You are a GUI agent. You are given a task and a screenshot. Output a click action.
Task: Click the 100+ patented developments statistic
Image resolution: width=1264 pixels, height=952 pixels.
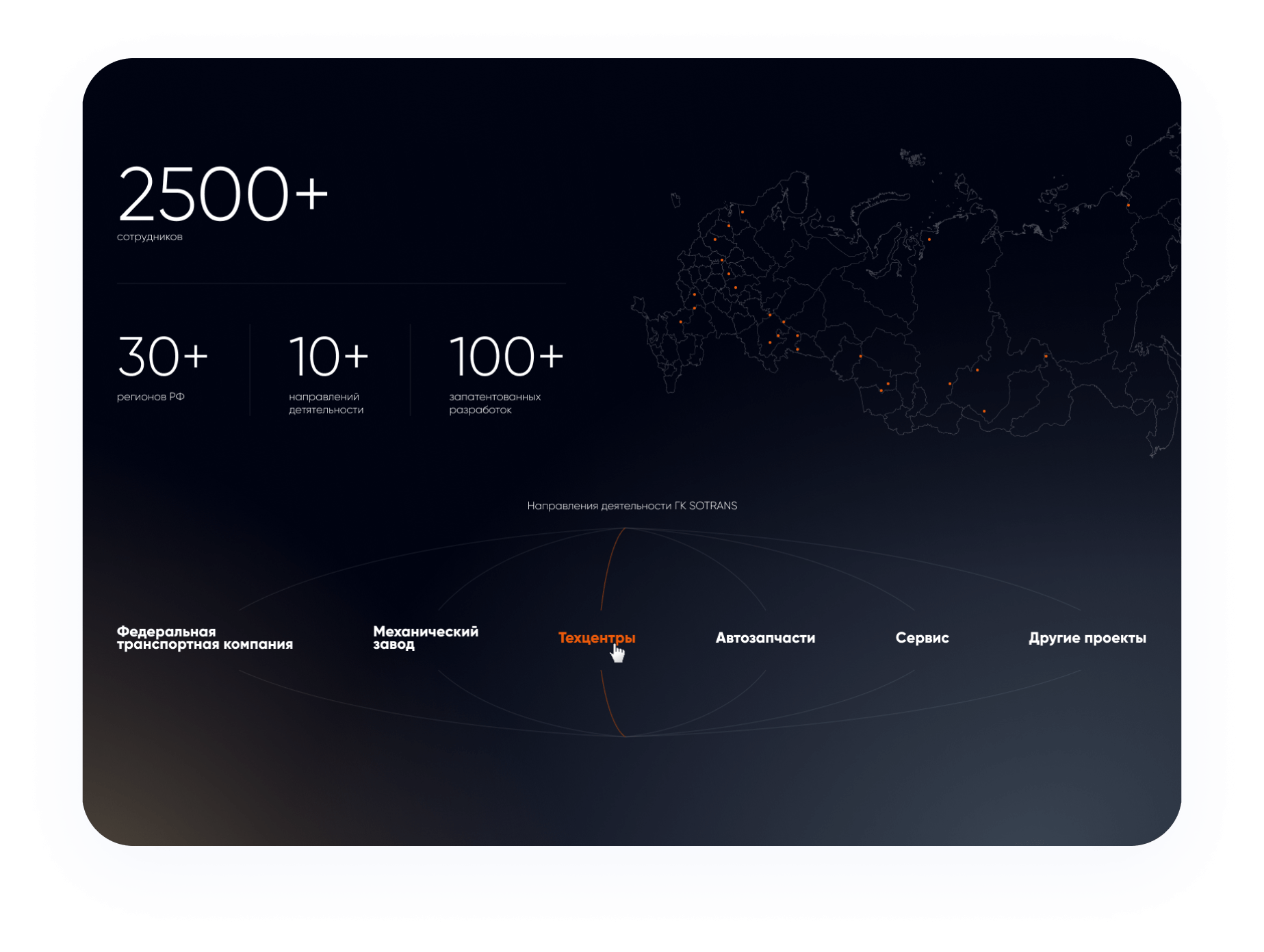click(x=506, y=357)
